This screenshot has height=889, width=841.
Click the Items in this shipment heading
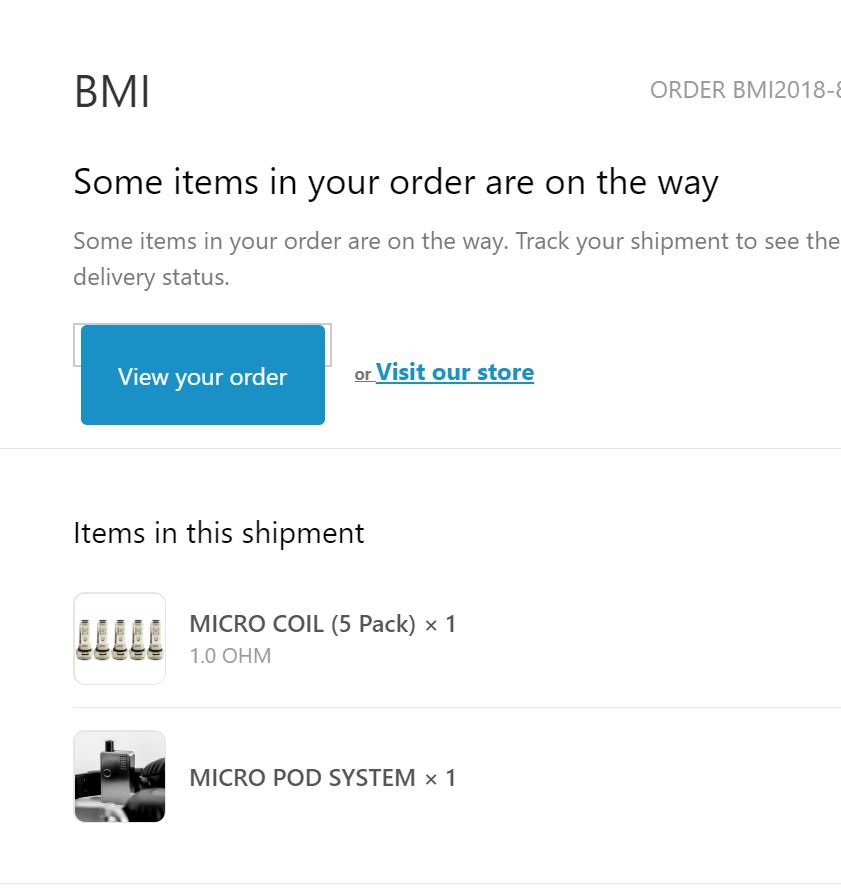tap(219, 533)
